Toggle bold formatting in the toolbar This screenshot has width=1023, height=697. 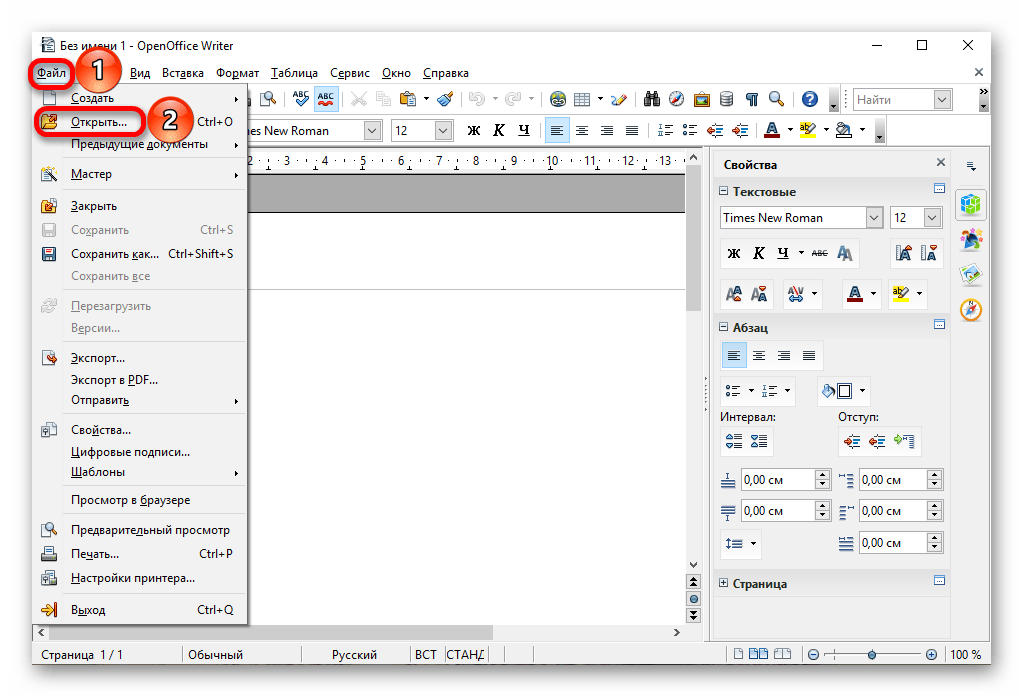click(x=474, y=131)
